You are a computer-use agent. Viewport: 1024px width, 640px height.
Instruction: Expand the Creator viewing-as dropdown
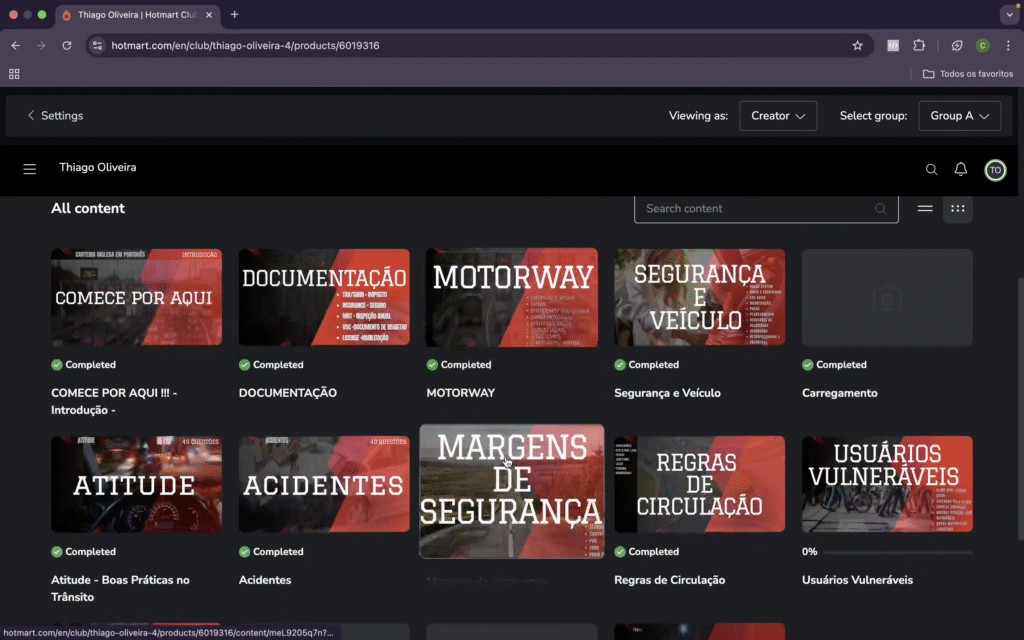(778, 116)
